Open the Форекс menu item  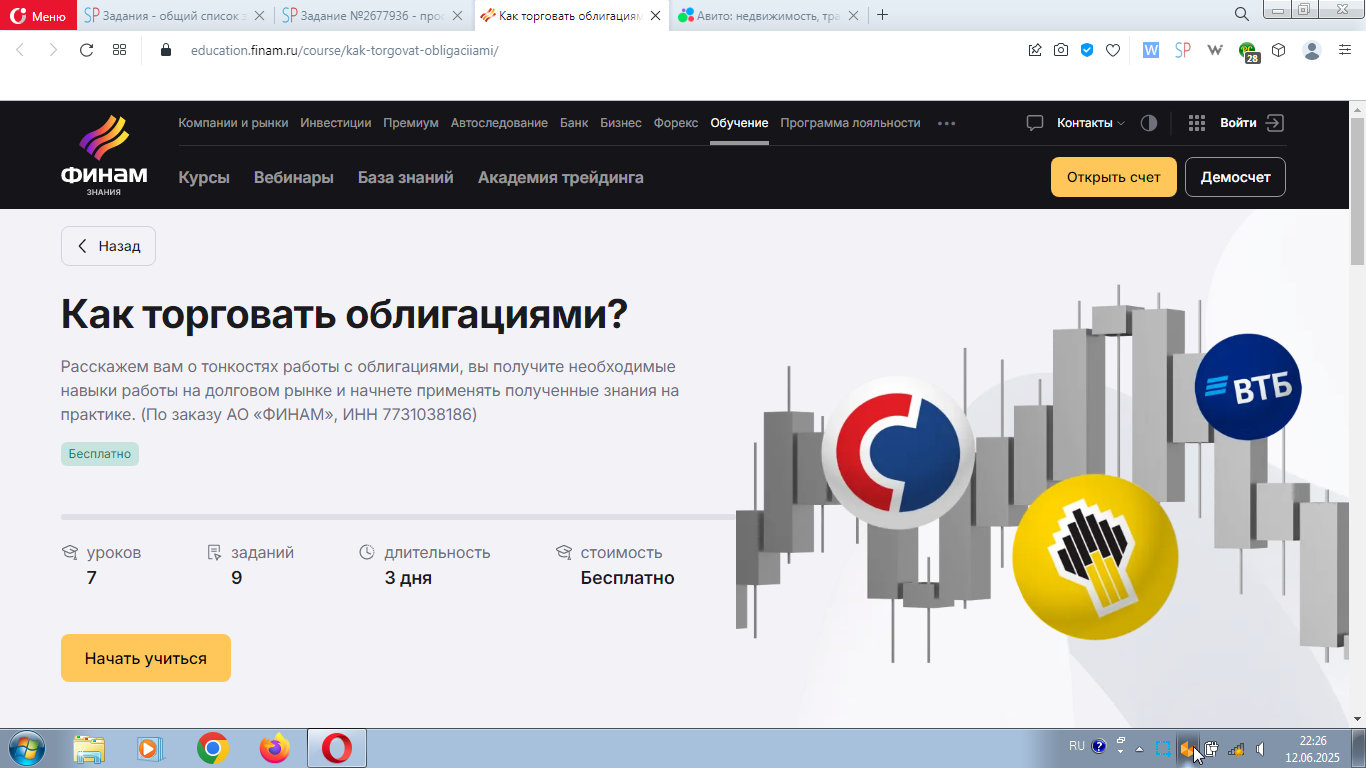coord(676,123)
